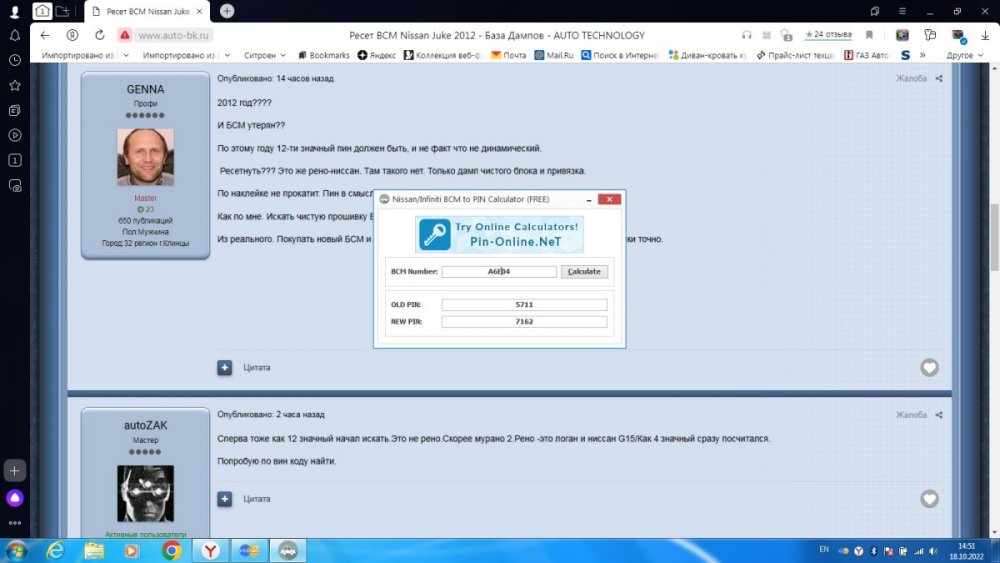The image size is (1000, 563).
Task: Open File Explorer from taskbar
Action: click(x=94, y=550)
